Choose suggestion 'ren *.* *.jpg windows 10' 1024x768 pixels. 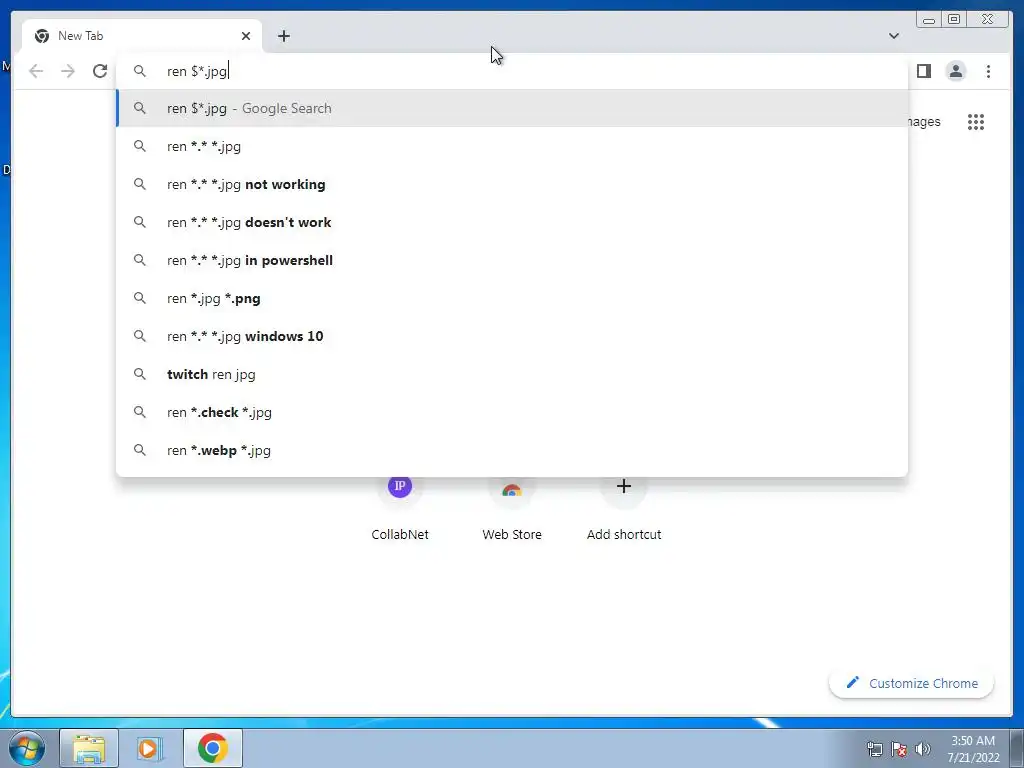[512, 336]
